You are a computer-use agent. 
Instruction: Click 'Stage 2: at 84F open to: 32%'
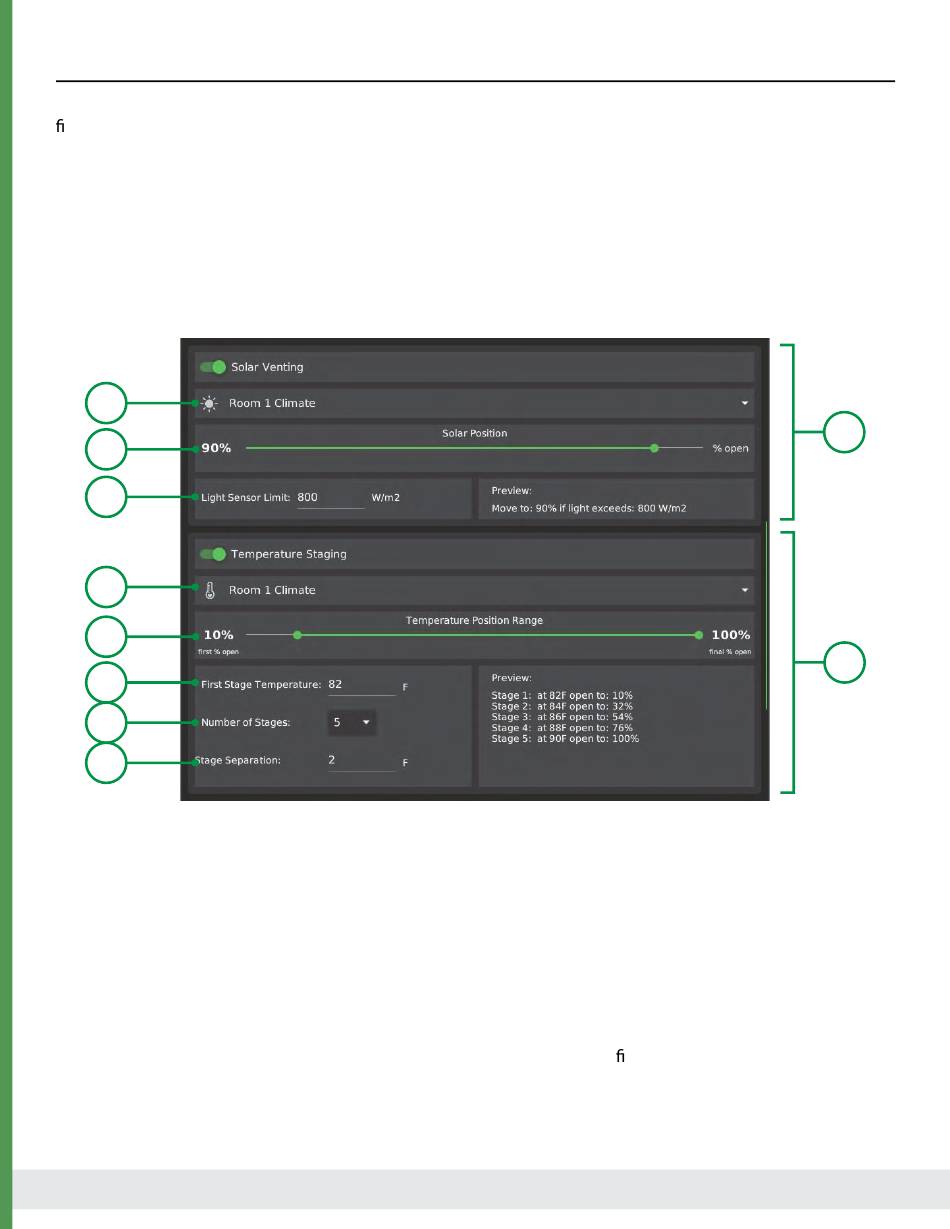pyautogui.click(x=562, y=706)
